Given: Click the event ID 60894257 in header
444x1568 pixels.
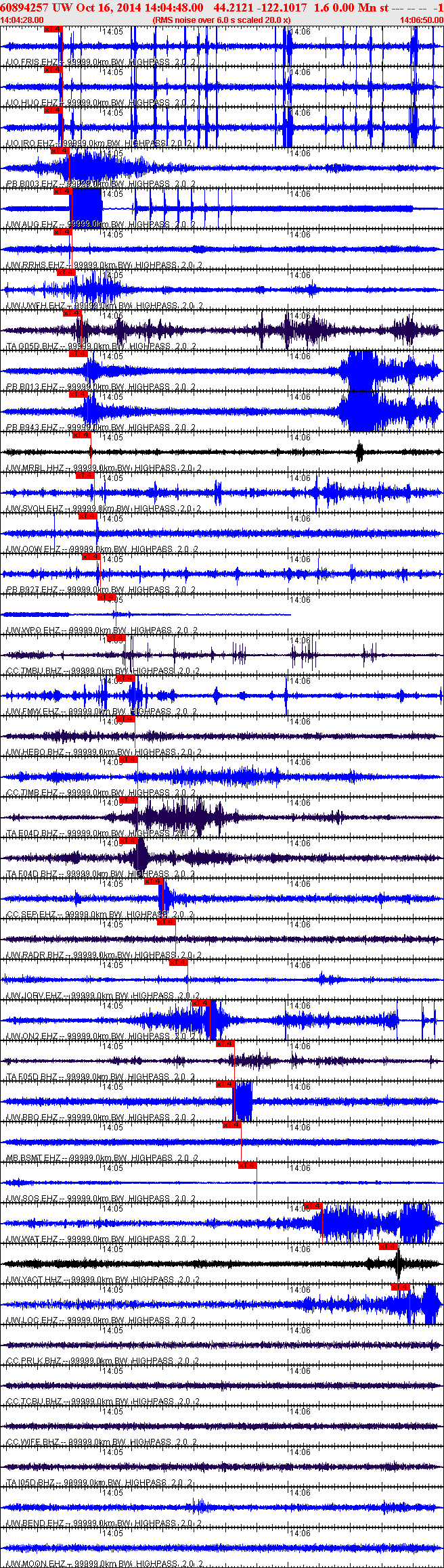Looking at the screenshot, I should pyautogui.click(x=23, y=7).
